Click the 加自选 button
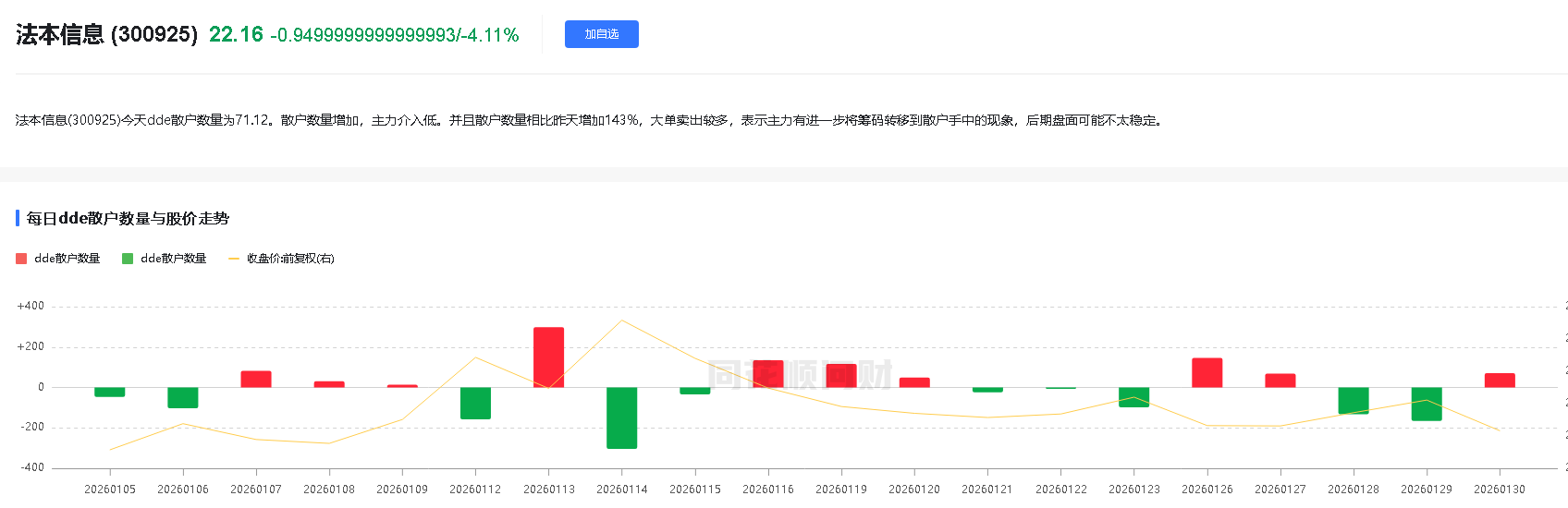The height and width of the screenshot is (508, 1568). click(x=601, y=34)
